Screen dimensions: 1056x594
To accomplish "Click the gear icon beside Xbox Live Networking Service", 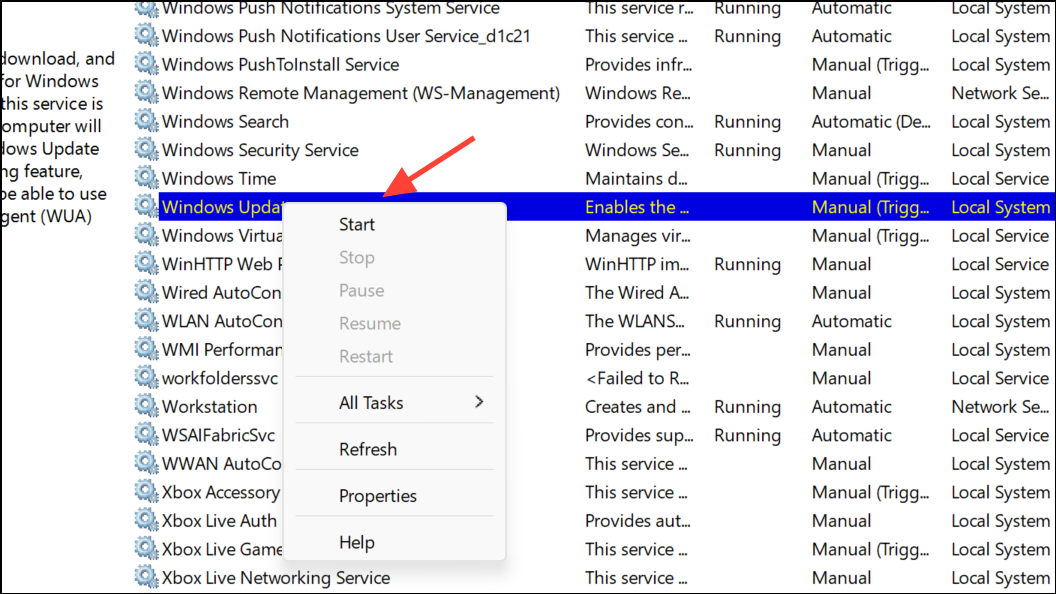I will 146,577.
